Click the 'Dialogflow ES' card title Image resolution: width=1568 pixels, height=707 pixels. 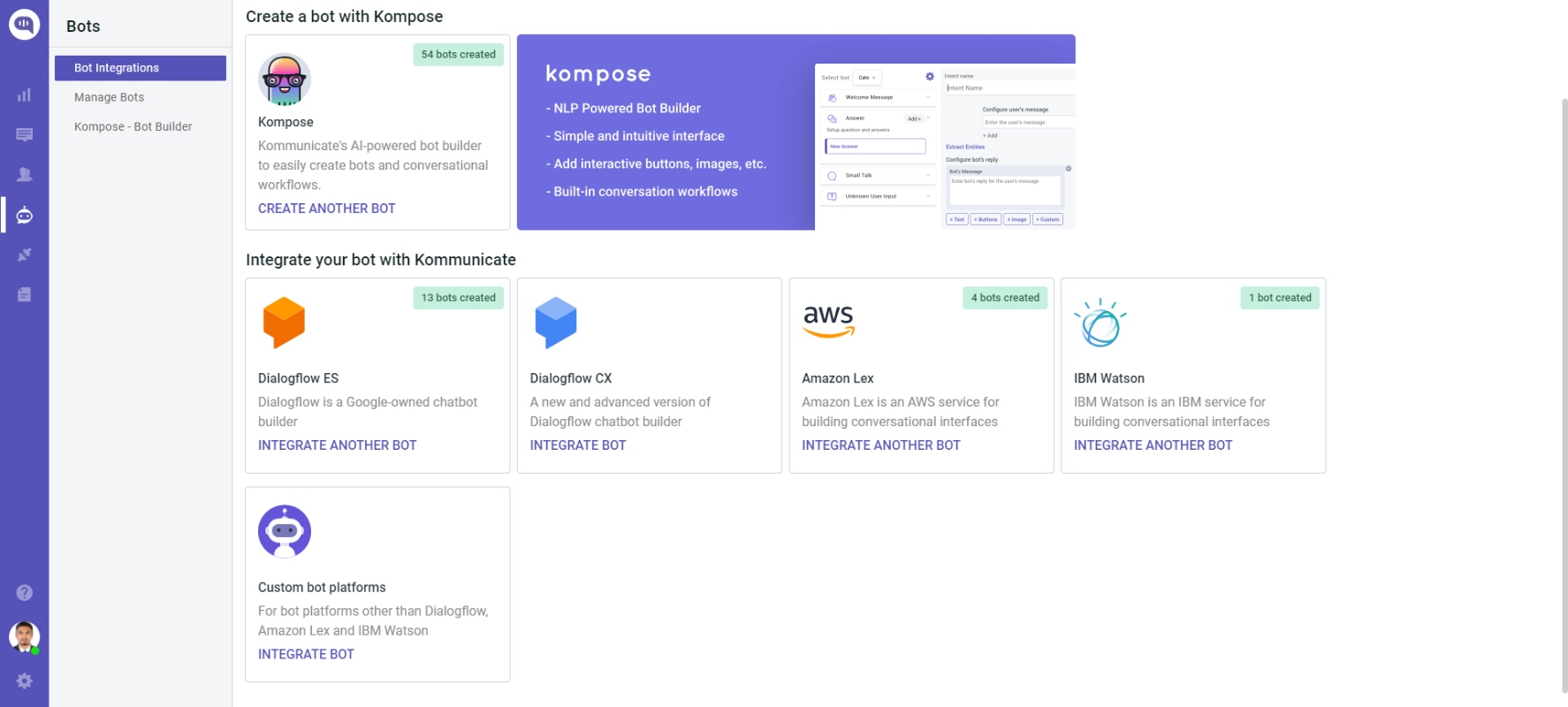(x=299, y=378)
